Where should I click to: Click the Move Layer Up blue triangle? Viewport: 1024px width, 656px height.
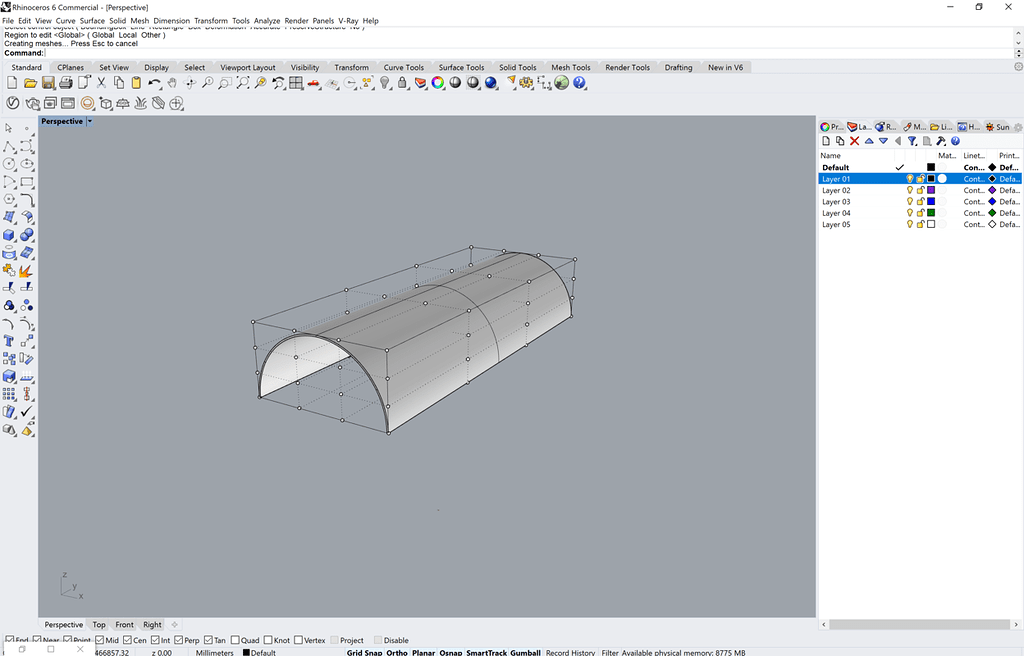click(x=868, y=141)
